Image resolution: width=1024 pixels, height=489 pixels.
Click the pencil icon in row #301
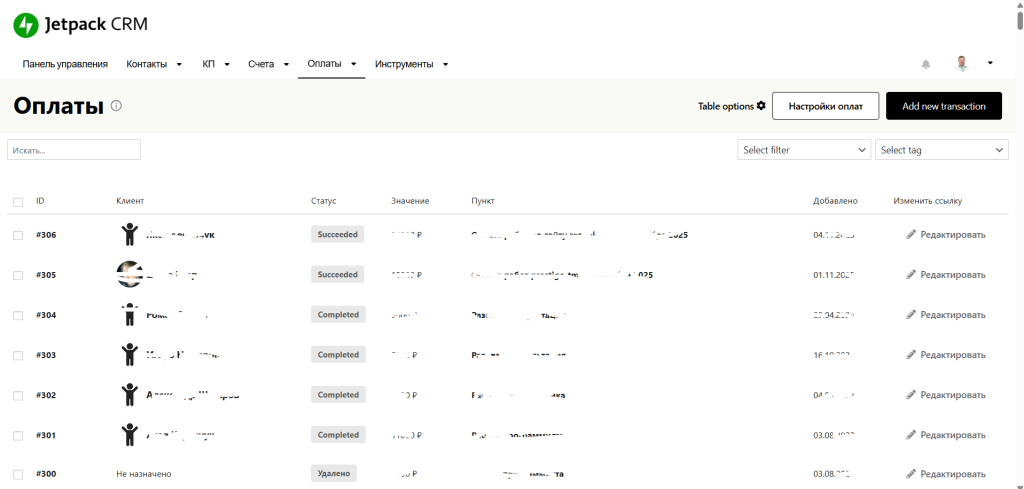[911, 435]
